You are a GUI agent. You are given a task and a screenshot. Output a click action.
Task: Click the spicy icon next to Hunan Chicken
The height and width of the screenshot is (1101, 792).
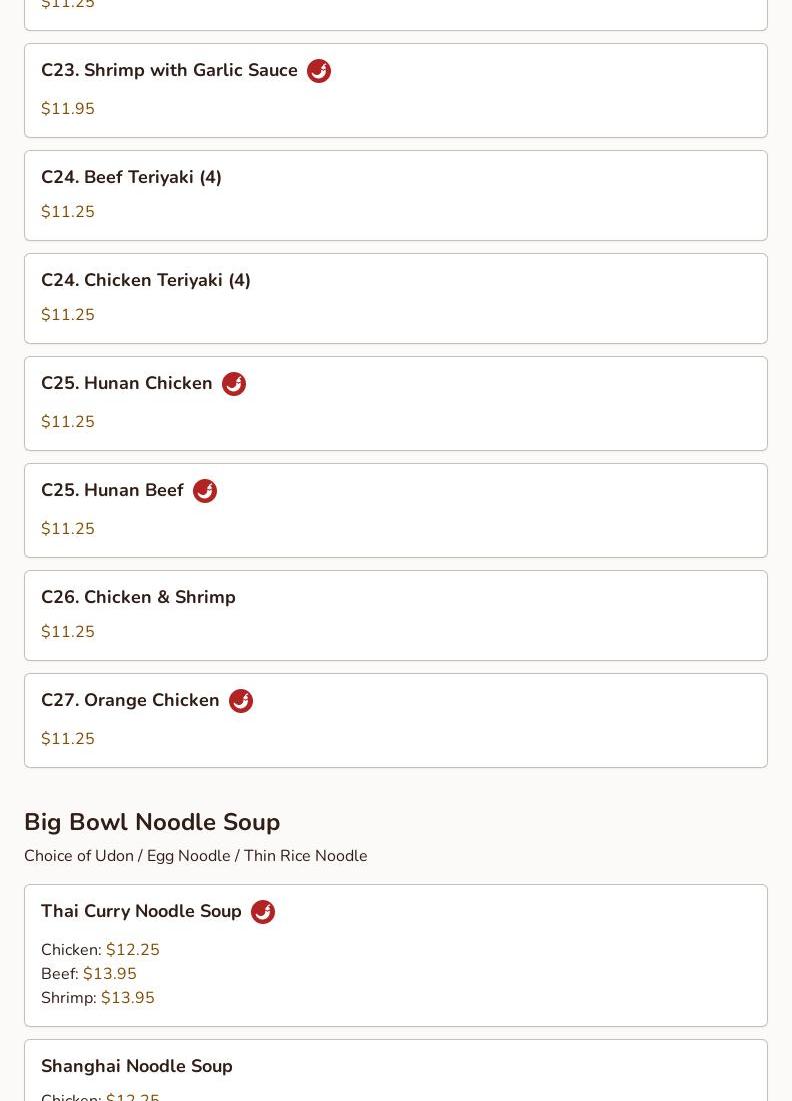[x=234, y=384]
